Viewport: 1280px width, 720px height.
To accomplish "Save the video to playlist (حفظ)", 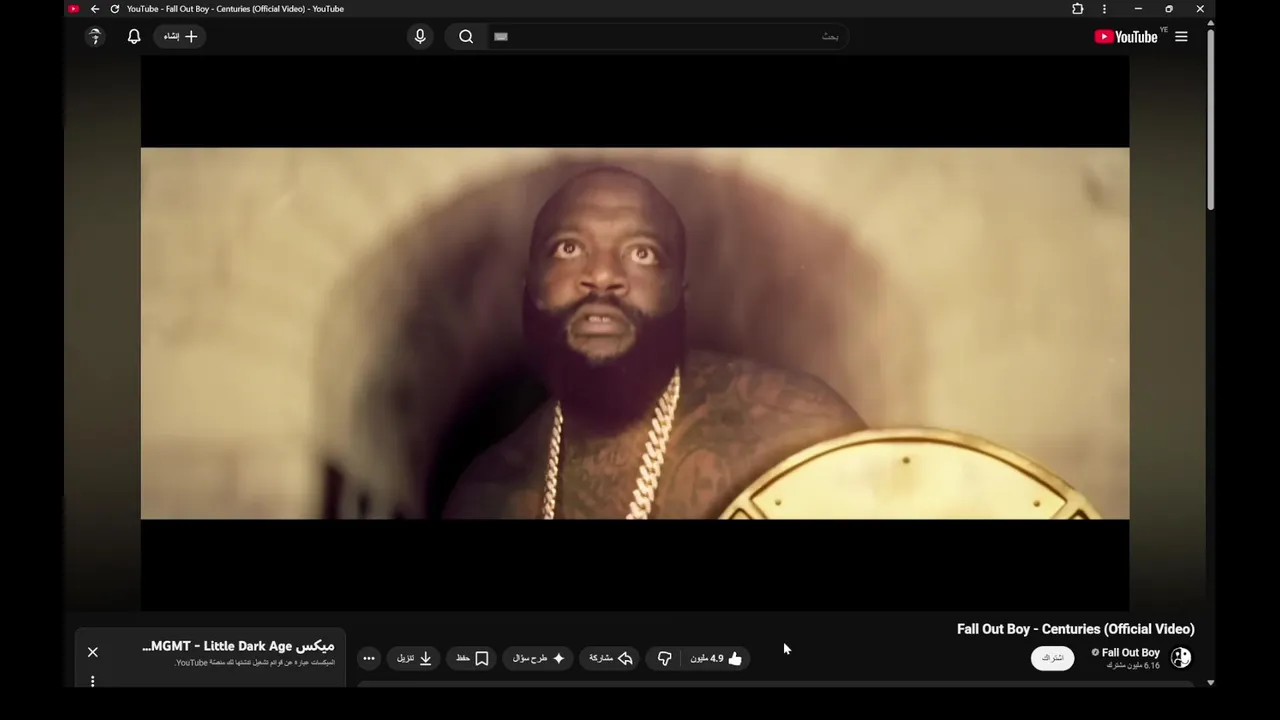I will click(x=471, y=658).
